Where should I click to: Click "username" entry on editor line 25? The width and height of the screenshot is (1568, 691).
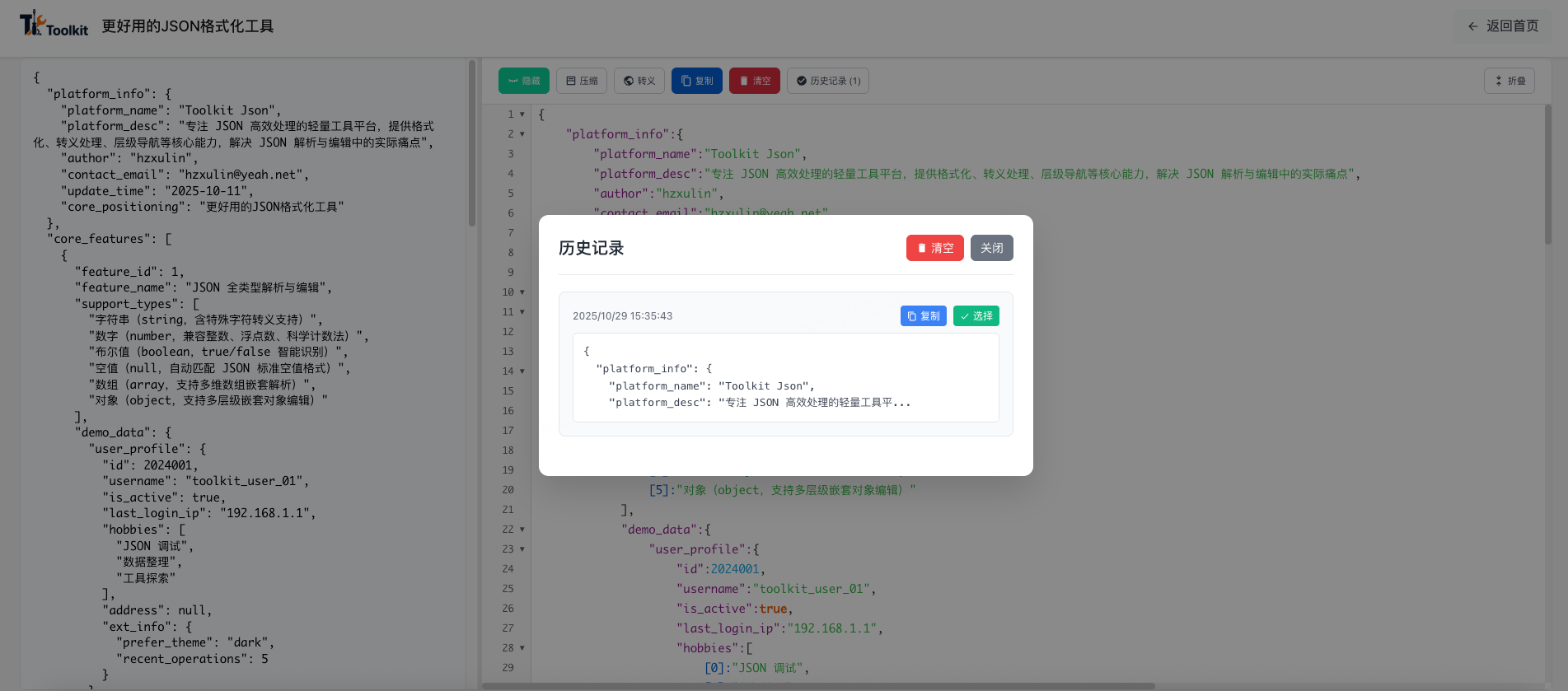775,589
